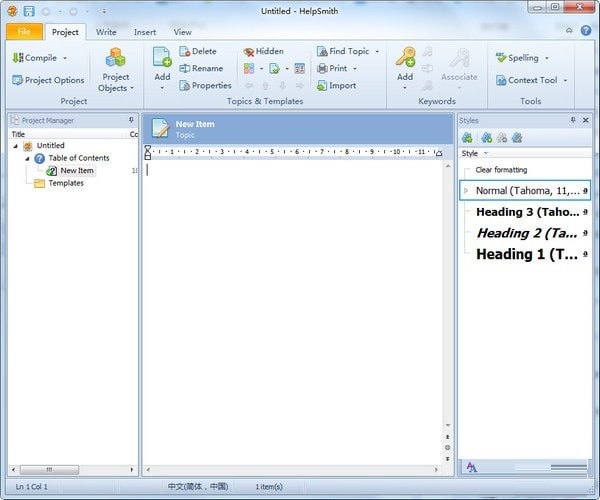The width and height of the screenshot is (600, 500).
Task: Click the Find Topic button
Action: click(x=343, y=51)
